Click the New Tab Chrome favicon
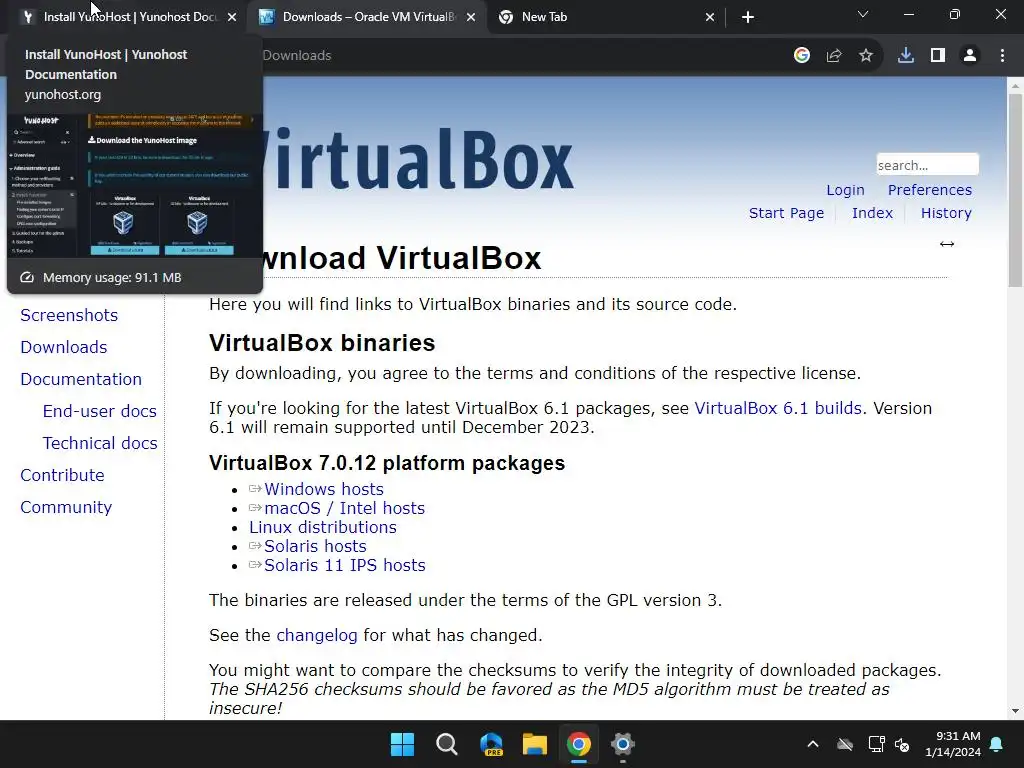This screenshot has height=768, width=1024. tap(505, 17)
